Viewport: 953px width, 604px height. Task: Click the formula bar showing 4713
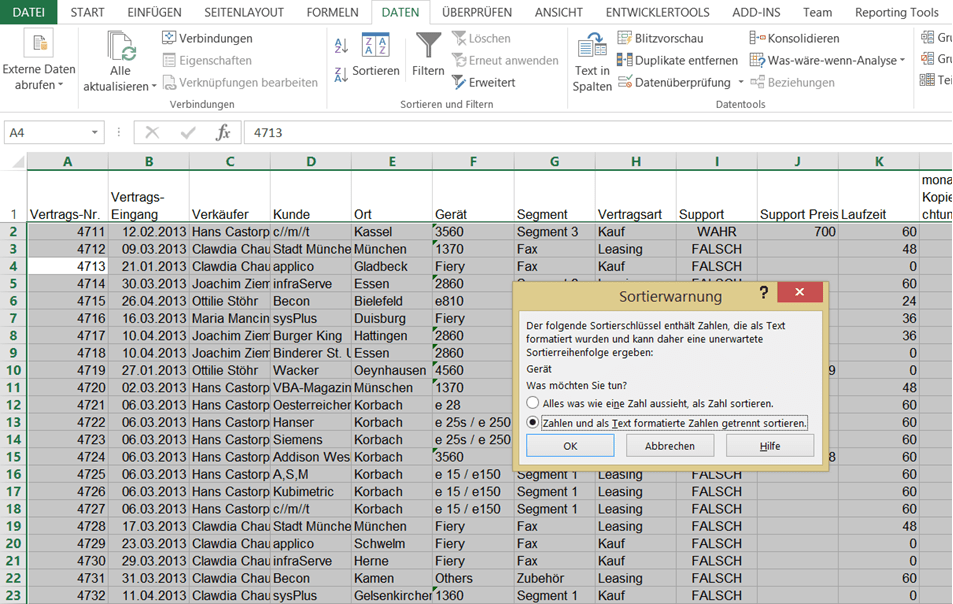(596, 132)
